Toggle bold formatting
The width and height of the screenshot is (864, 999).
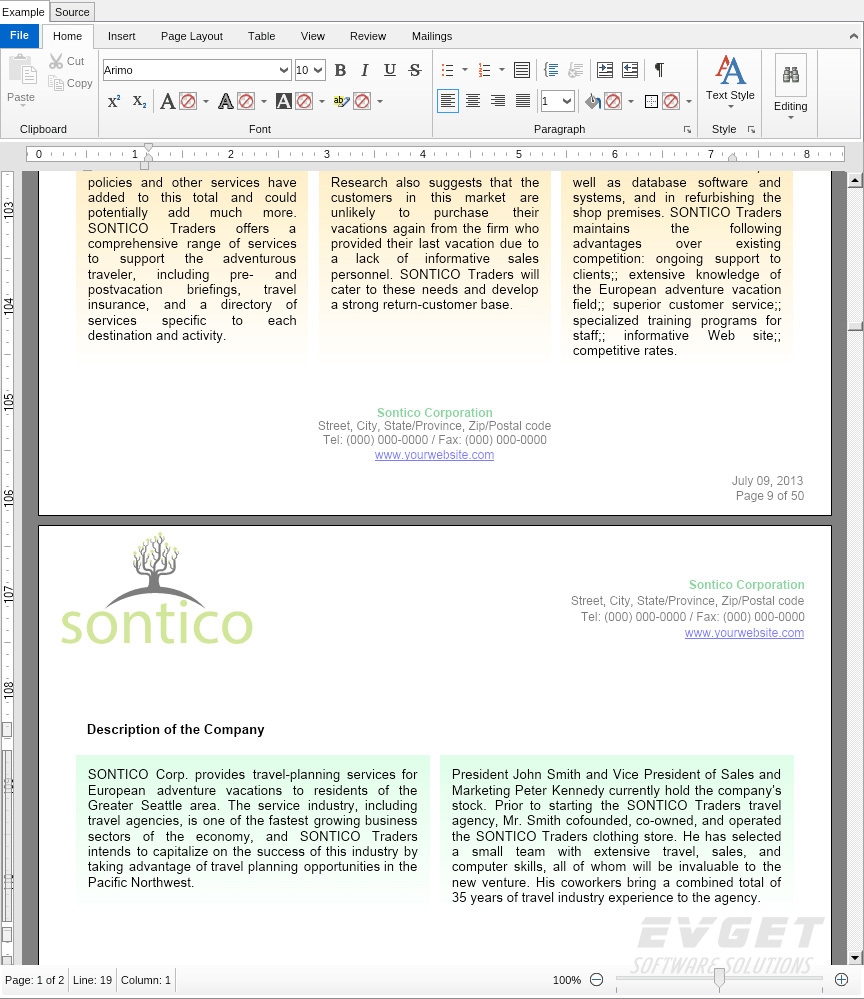point(340,70)
